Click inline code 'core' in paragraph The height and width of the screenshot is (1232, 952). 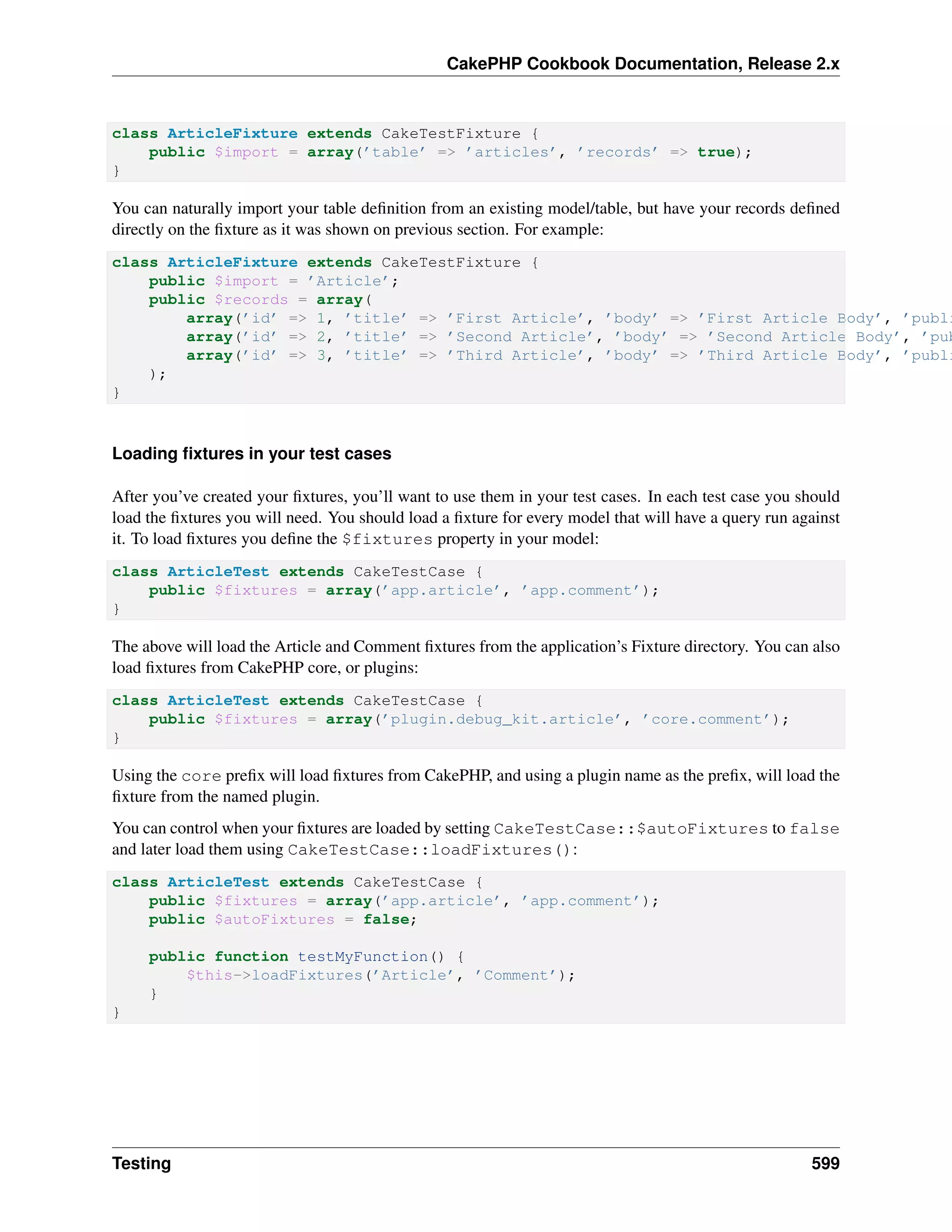(201, 776)
